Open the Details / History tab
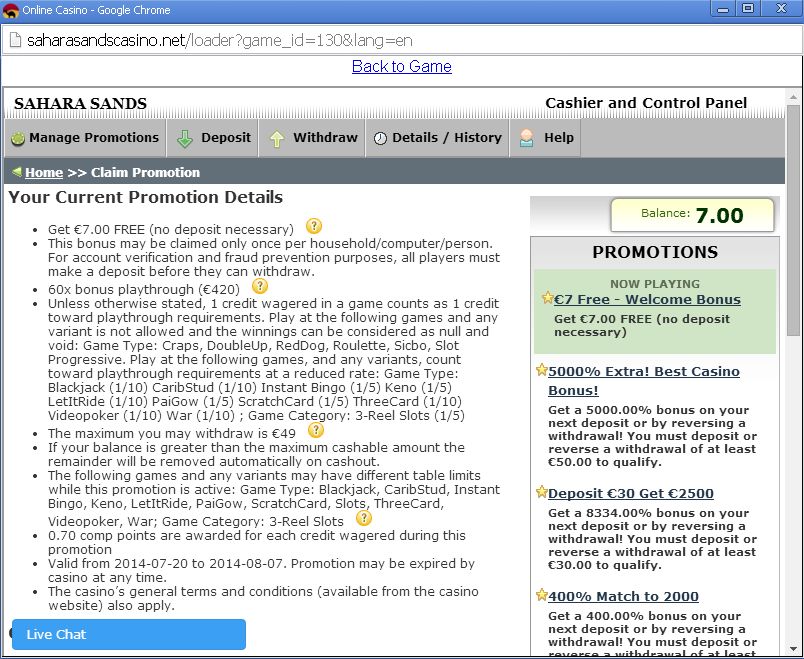This screenshot has width=804, height=659. coord(437,138)
